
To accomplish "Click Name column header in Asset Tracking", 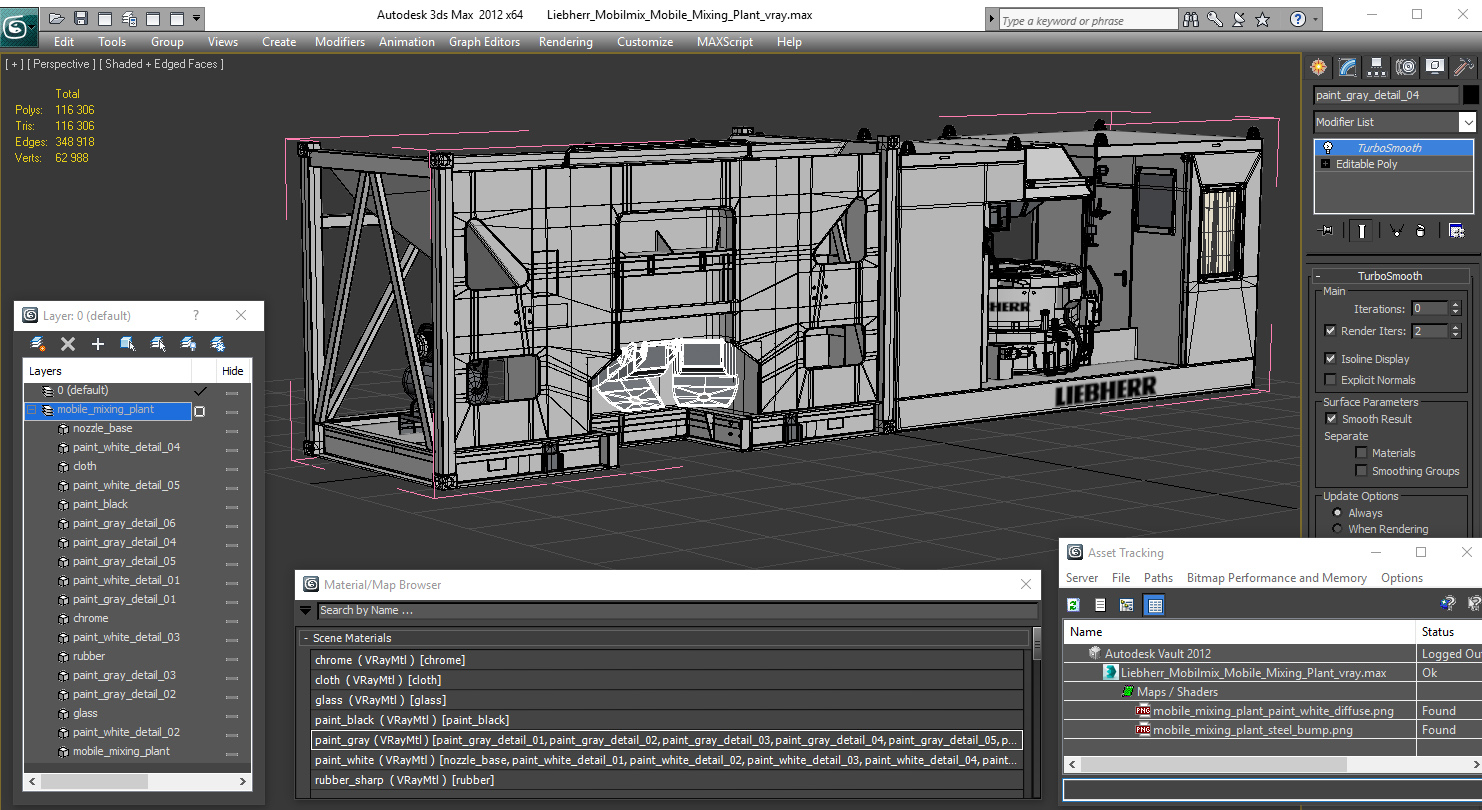I will [1239, 632].
